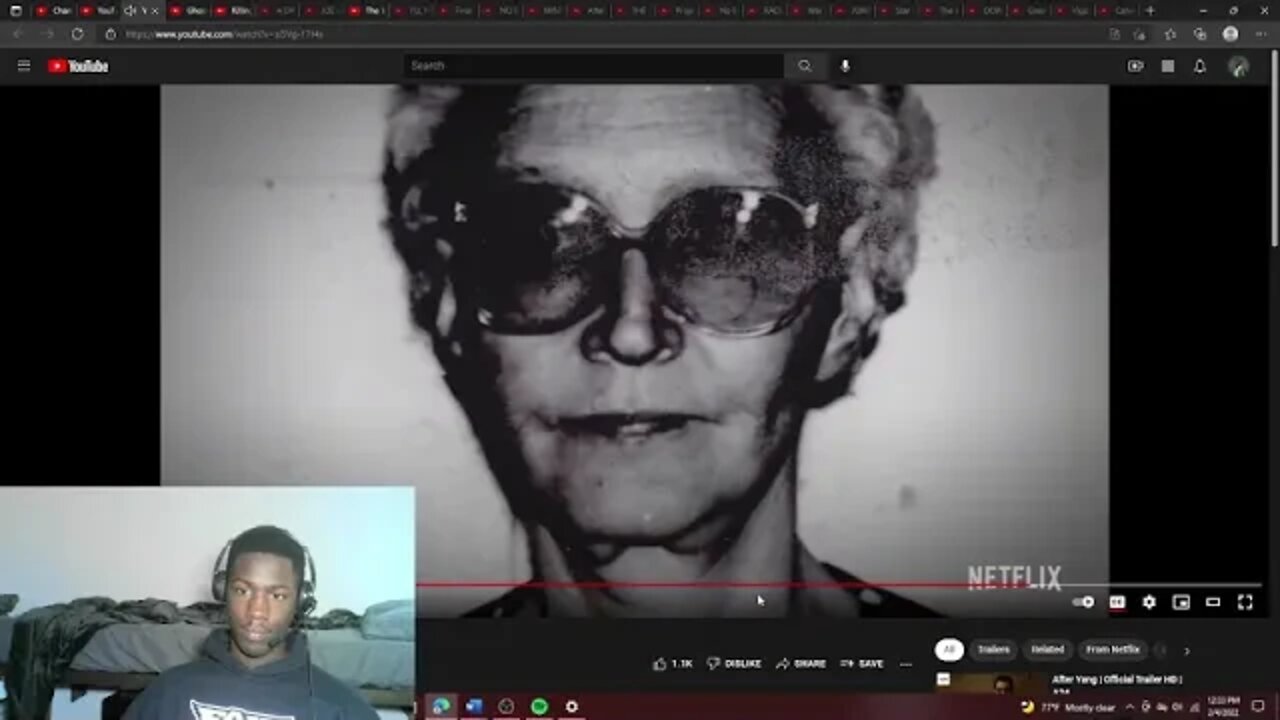Click the SAVE to playlist button

click(x=862, y=663)
